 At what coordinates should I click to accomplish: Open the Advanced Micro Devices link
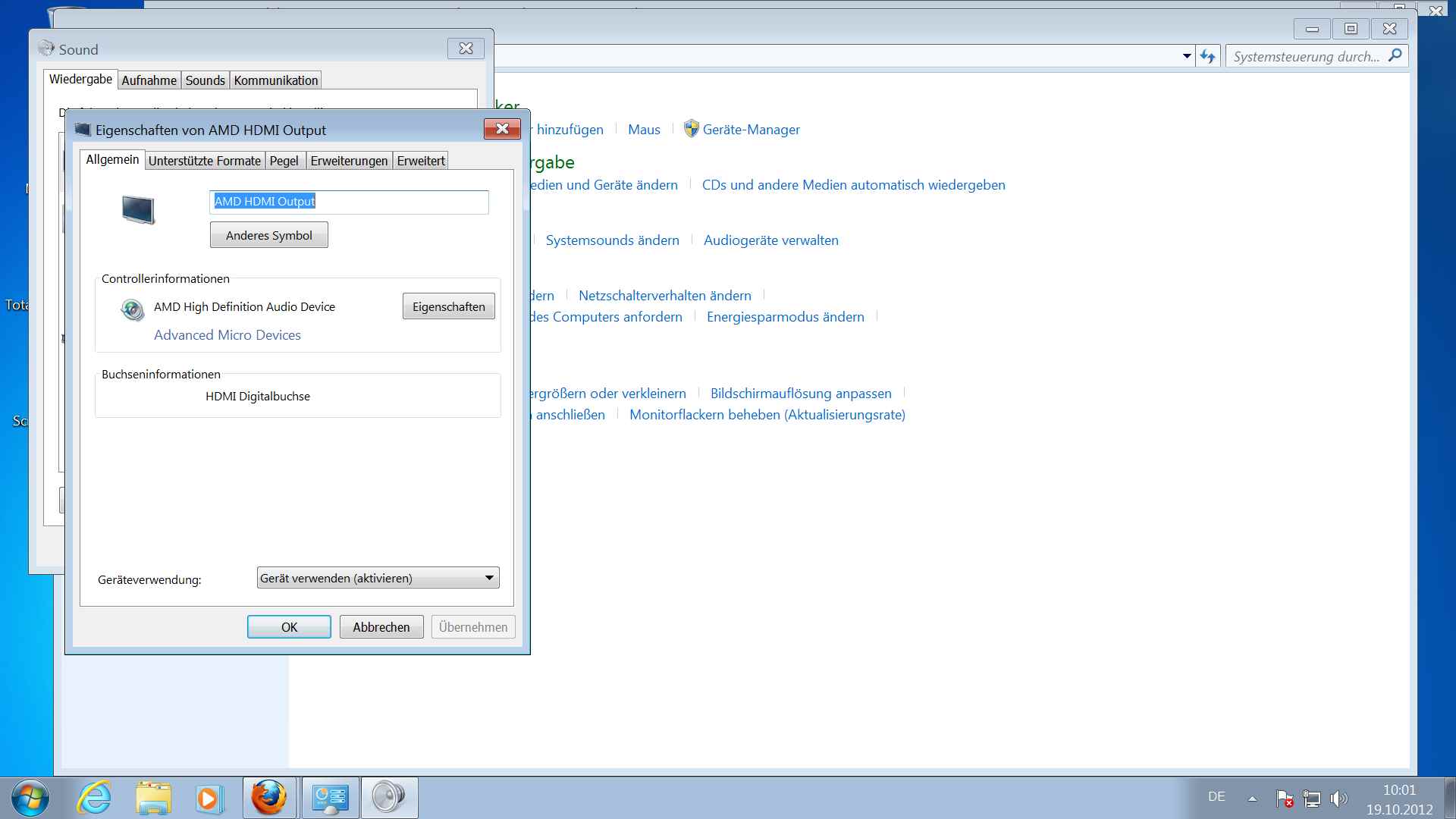pos(227,335)
